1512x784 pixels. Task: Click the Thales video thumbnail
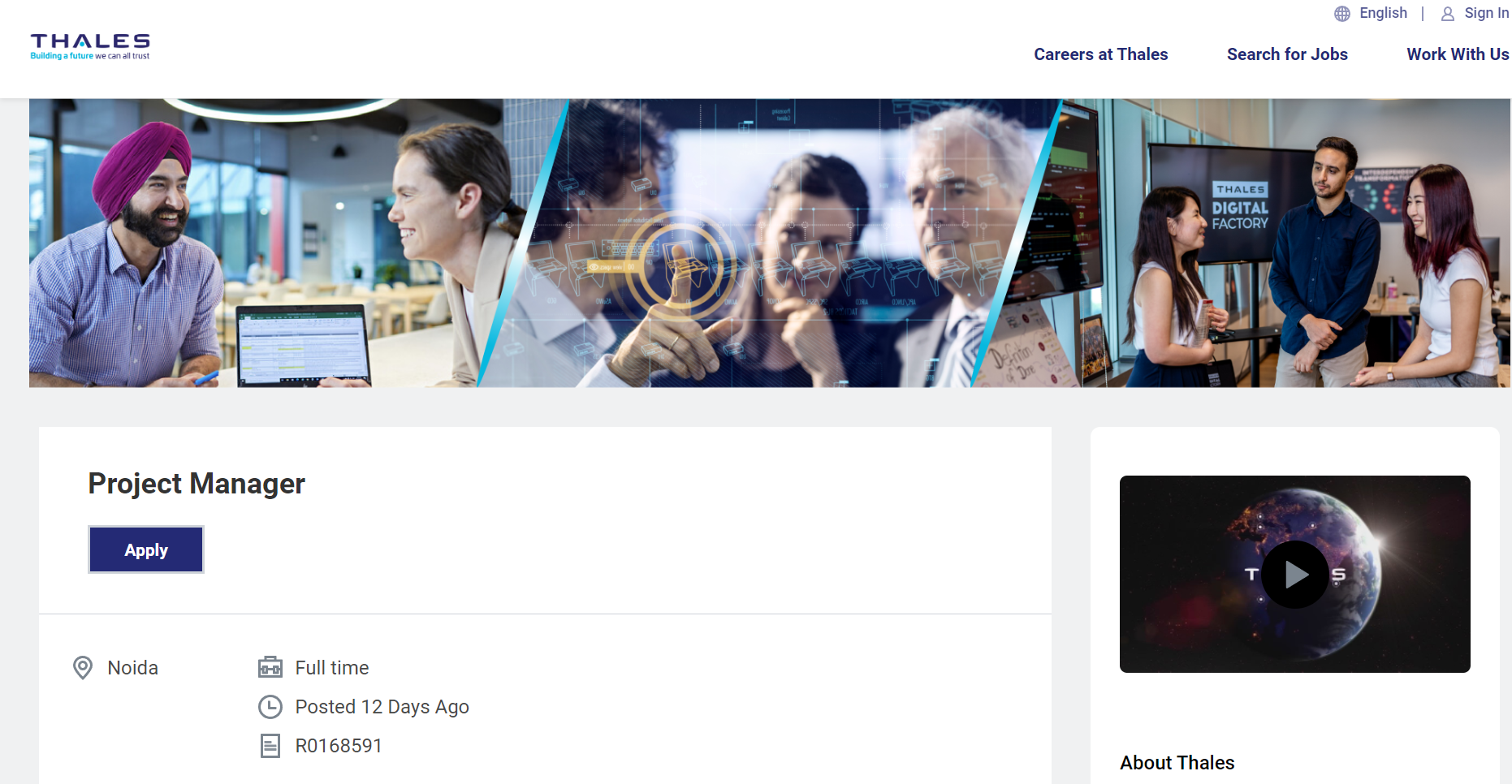pyautogui.click(x=1295, y=574)
